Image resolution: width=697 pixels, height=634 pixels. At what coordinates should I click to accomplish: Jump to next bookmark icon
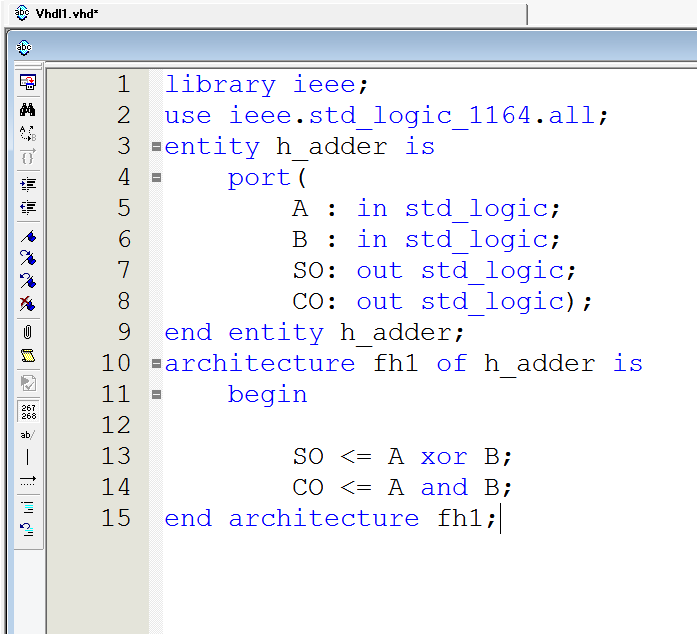(28, 258)
